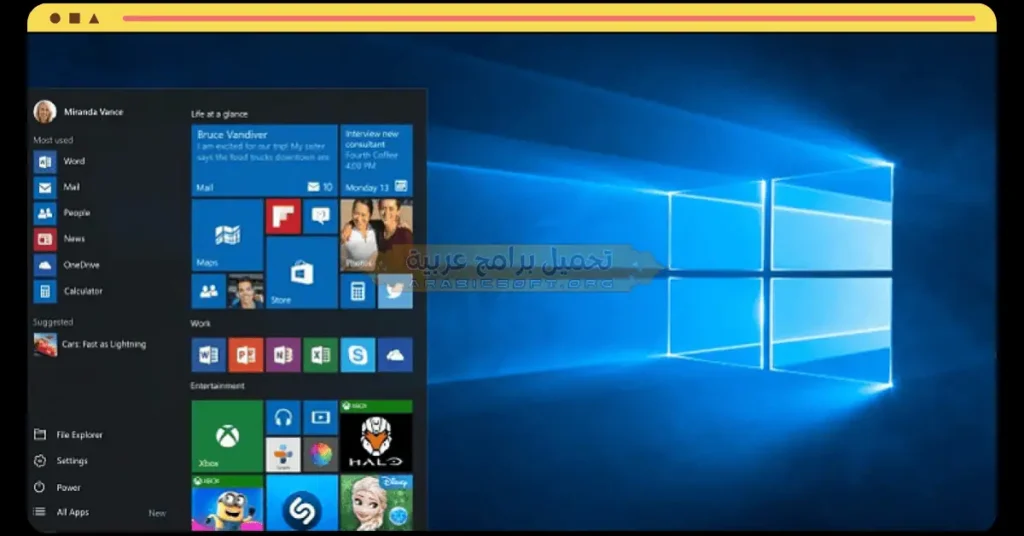Viewport: 1024px width, 536px height.
Task: Launch the Disney Frozen game tile
Action: 376,503
